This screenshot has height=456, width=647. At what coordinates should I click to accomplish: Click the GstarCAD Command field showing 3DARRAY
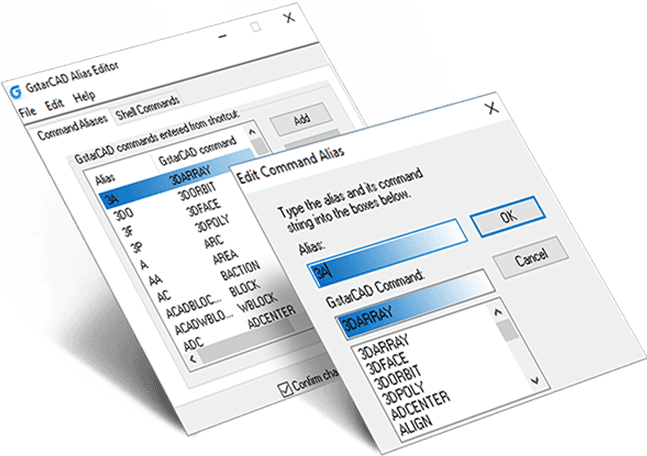point(416,304)
